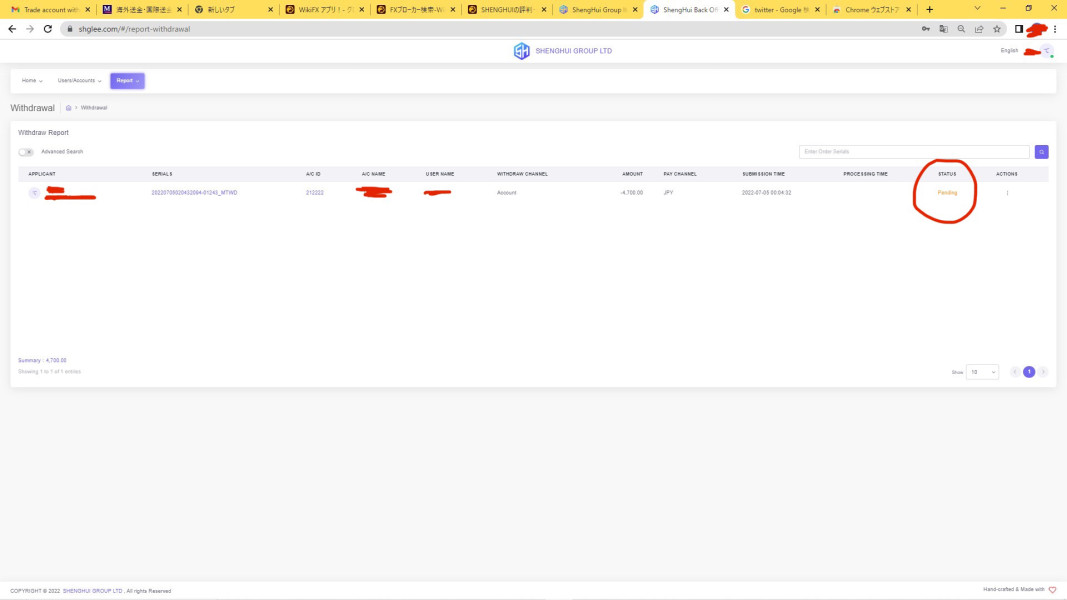Click the browser forward arrow
Image resolution: width=1067 pixels, height=600 pixels.
pos(30,29)
